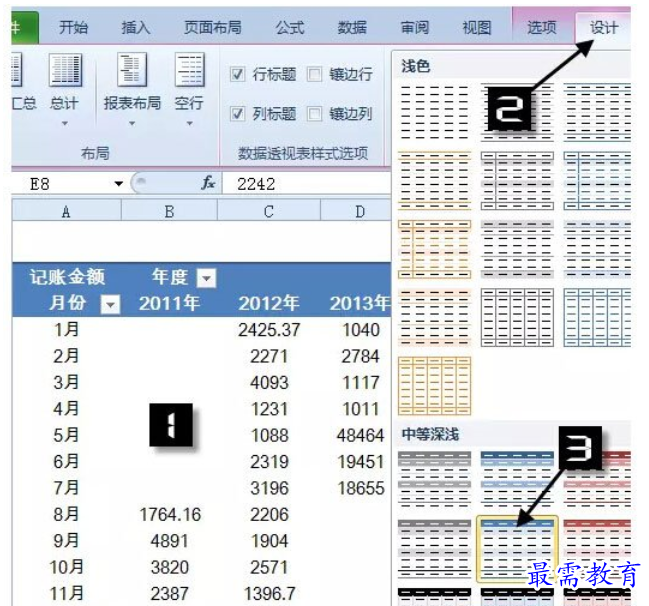Open the 视图 ribbon tab
The width and height of the screenshot is (649, 606).
click(x=477, y=28)
